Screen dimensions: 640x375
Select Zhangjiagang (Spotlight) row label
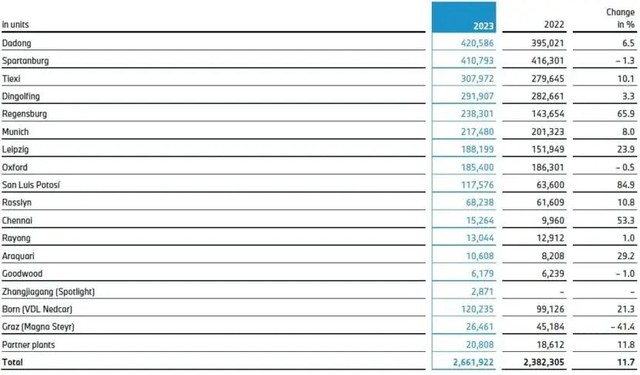(48, 292)
